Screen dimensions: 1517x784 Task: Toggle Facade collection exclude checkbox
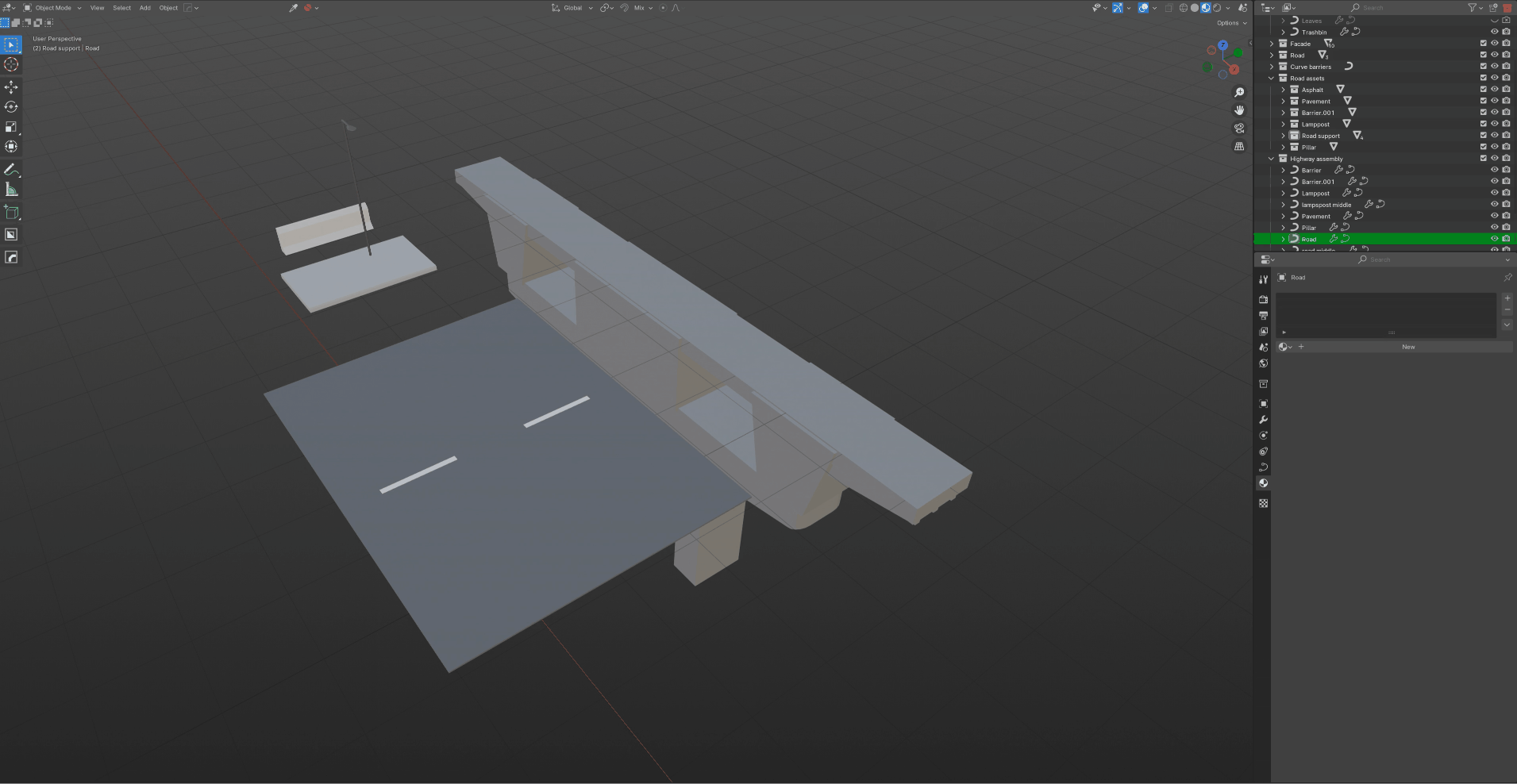pos(1483,44)
